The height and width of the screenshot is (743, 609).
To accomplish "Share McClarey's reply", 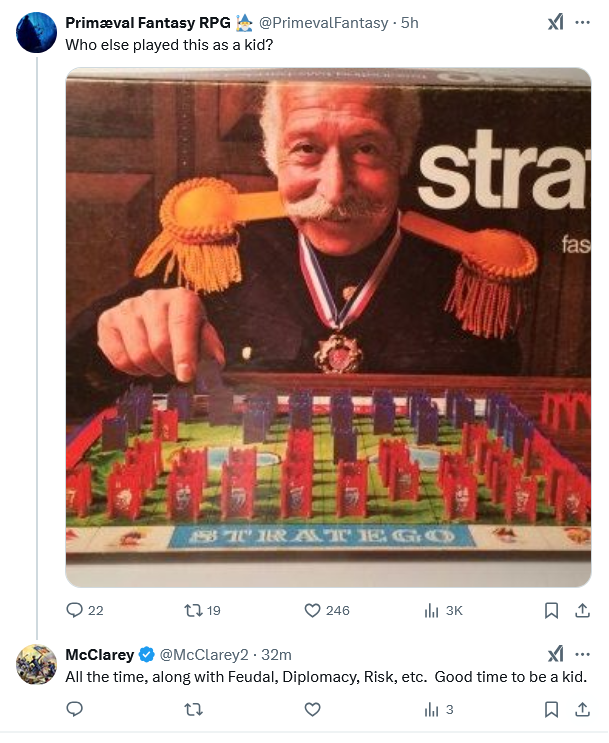I will (x=582, y=710).
